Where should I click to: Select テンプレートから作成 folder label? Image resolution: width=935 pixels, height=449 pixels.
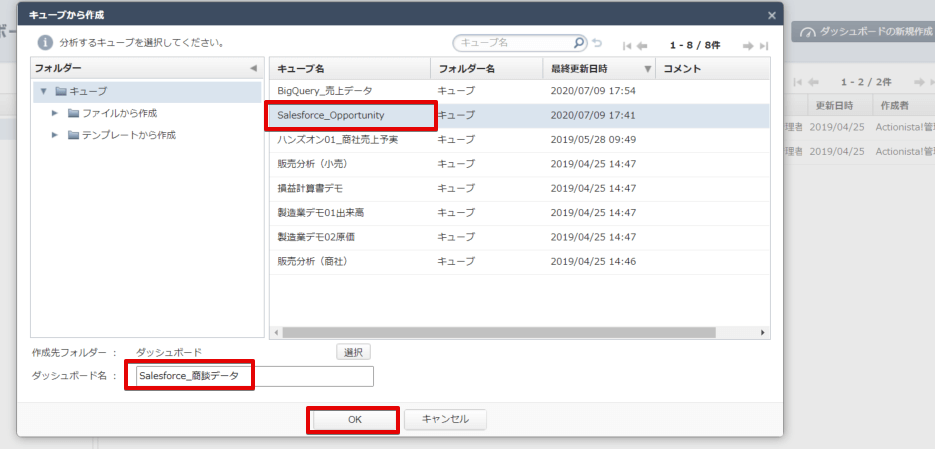tap(129, 135)
